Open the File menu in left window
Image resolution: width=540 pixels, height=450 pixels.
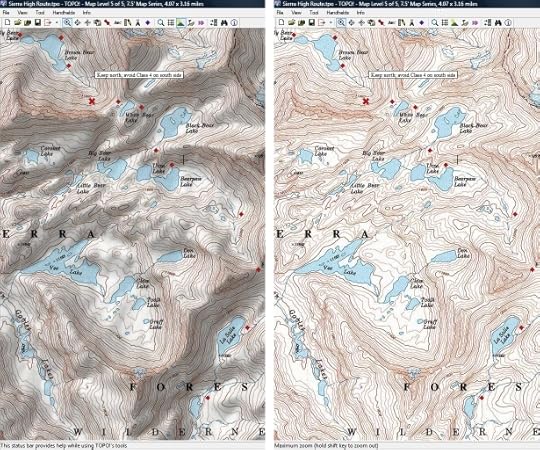click(6, 12)
